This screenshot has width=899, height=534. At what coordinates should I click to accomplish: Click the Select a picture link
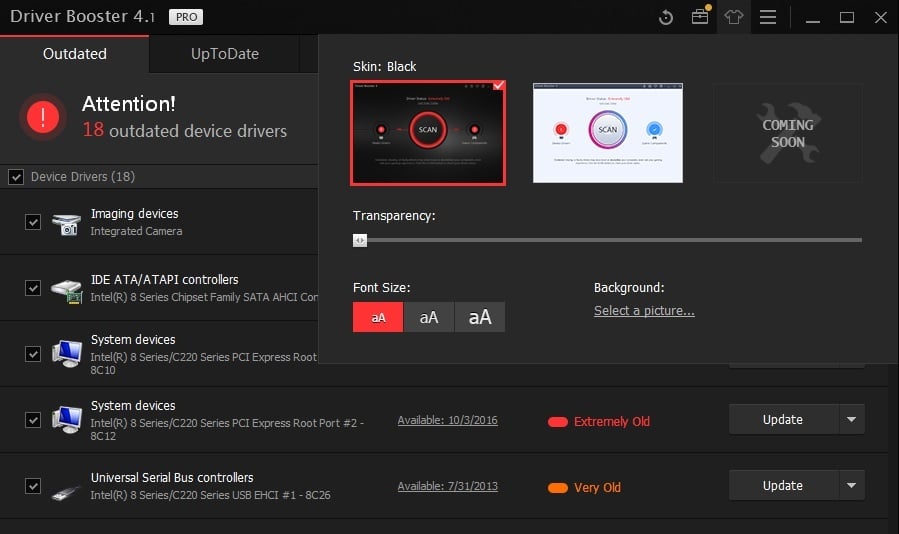pos(644,311)
